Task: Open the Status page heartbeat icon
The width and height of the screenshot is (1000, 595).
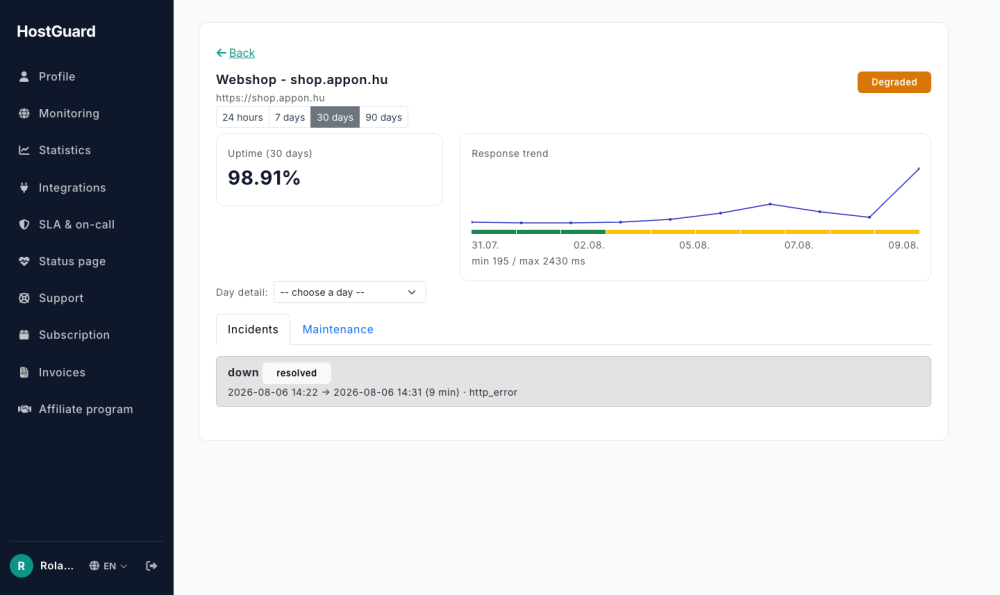Action: click(x=24, y=261)
